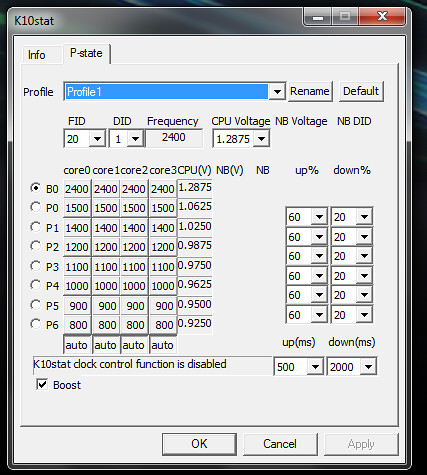Click the Frequency field showing 2400
The image size is (427, 475).
click(174, 138)
